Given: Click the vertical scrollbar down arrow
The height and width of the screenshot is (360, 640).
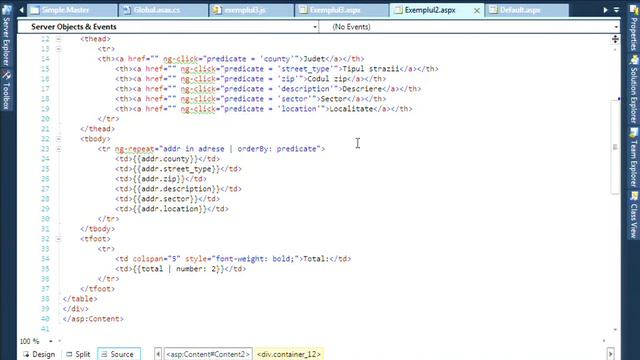Looking at the screenshot, I should (x=615, y=330).
